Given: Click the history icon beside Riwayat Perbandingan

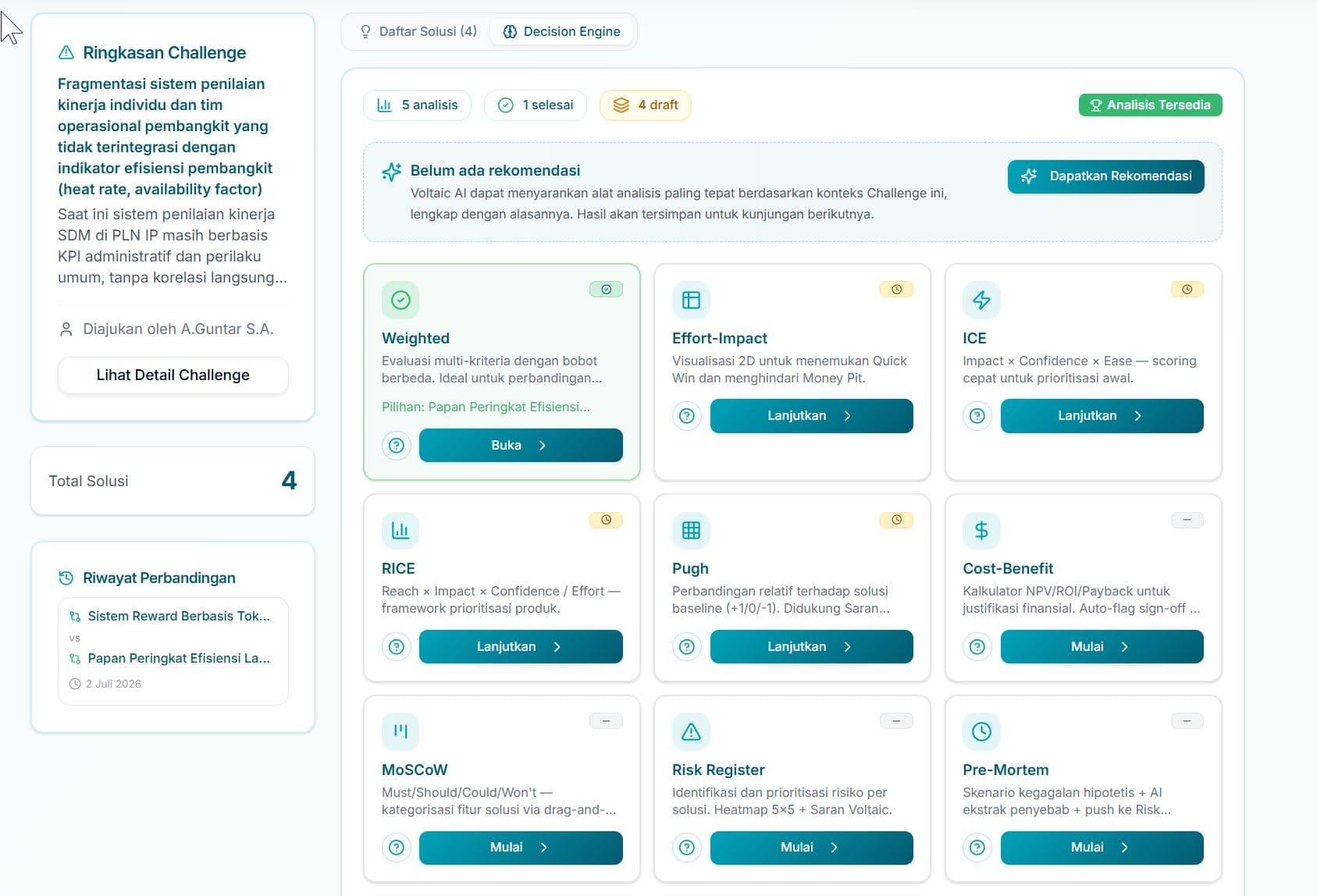Looking at the screenshot, I should [x=66, y=578].
